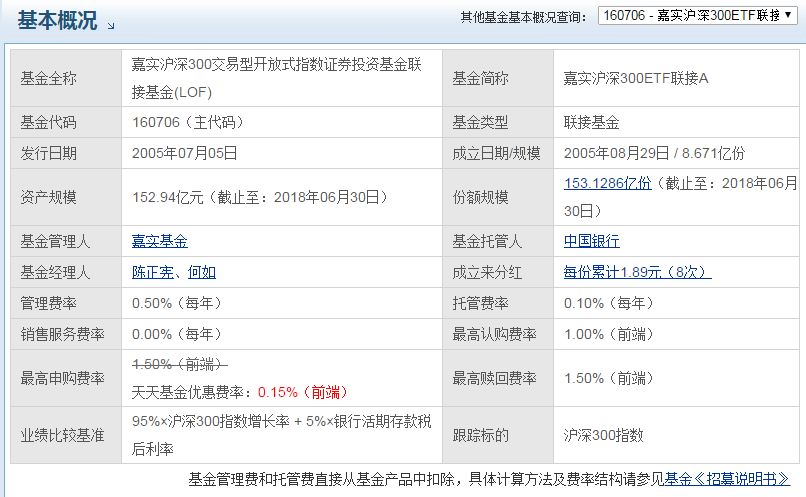Click the 份额规模 label
806x497 pixels.
480,197
